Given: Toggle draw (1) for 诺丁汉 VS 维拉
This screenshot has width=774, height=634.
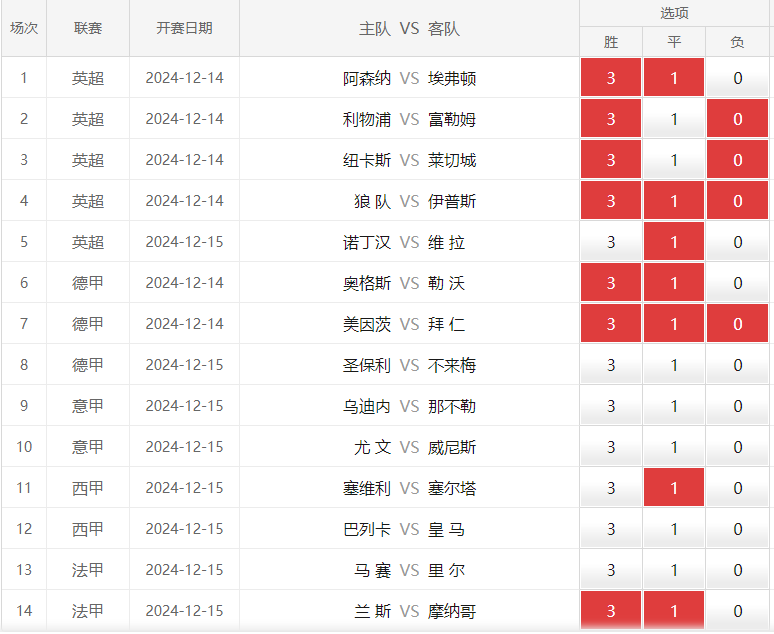Looking at the screenshot, I should (x=674, y=241).
